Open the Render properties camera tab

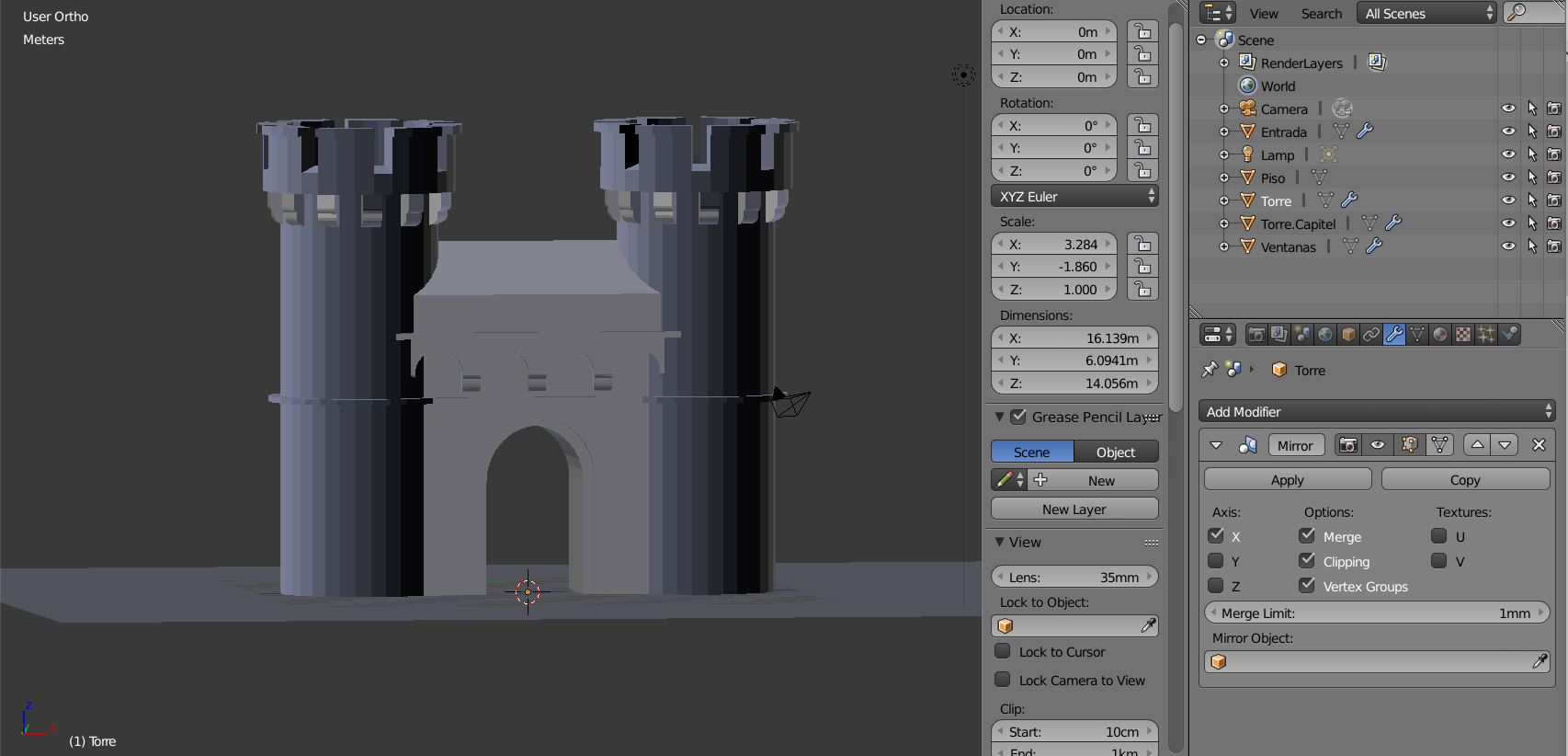1256,335
